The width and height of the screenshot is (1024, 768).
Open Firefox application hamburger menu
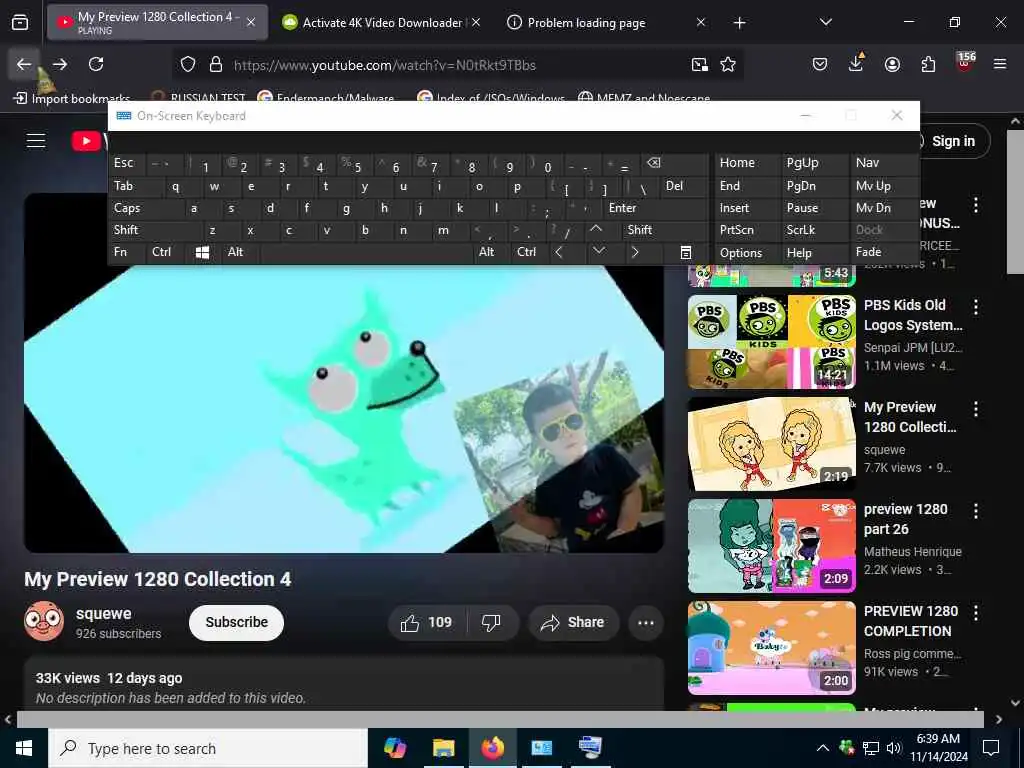pyautogui.click(x=1000, y=65)
